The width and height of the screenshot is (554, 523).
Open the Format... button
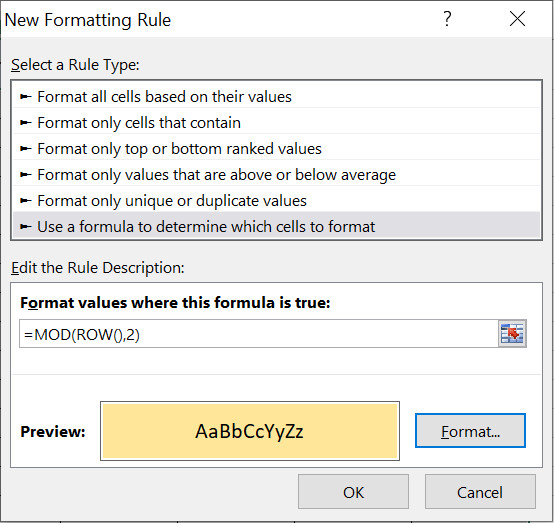(470, 431)
